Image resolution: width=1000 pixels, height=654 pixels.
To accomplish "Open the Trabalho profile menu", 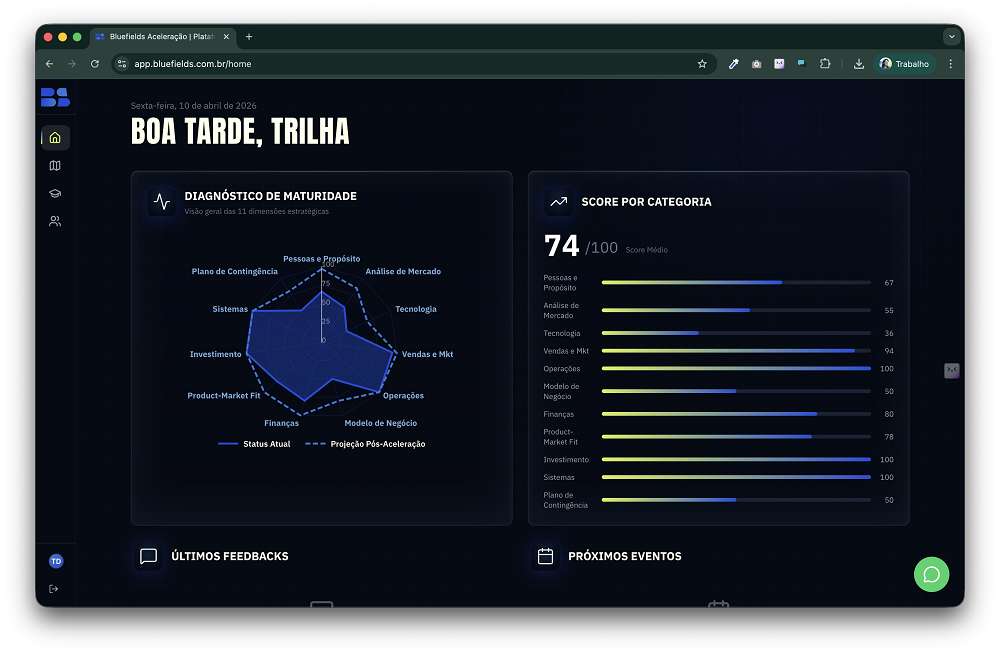I will point(904,64).
